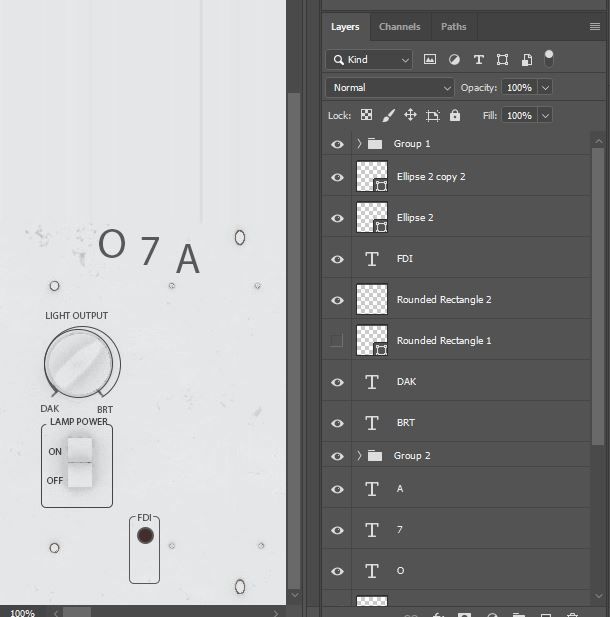Viewport: 610px width, 617px height.
Task: Hide the 7 text layer eye
Action: tap(337, 530)
